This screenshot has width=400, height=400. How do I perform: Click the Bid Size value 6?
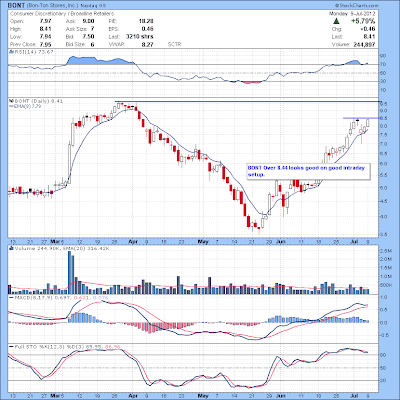point(92,44)
